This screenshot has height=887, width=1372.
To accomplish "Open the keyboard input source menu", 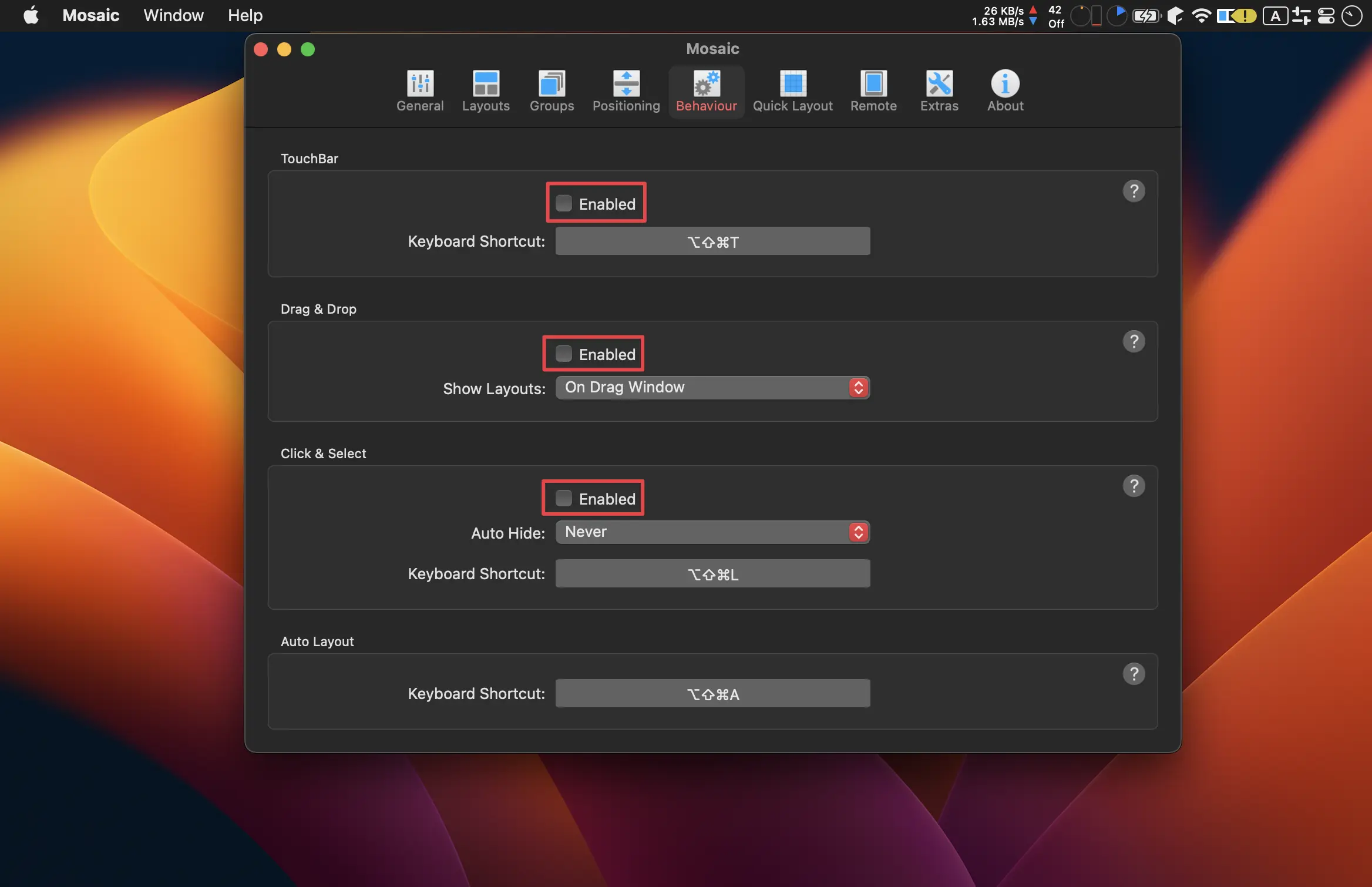I will [x=1275, y=16].
